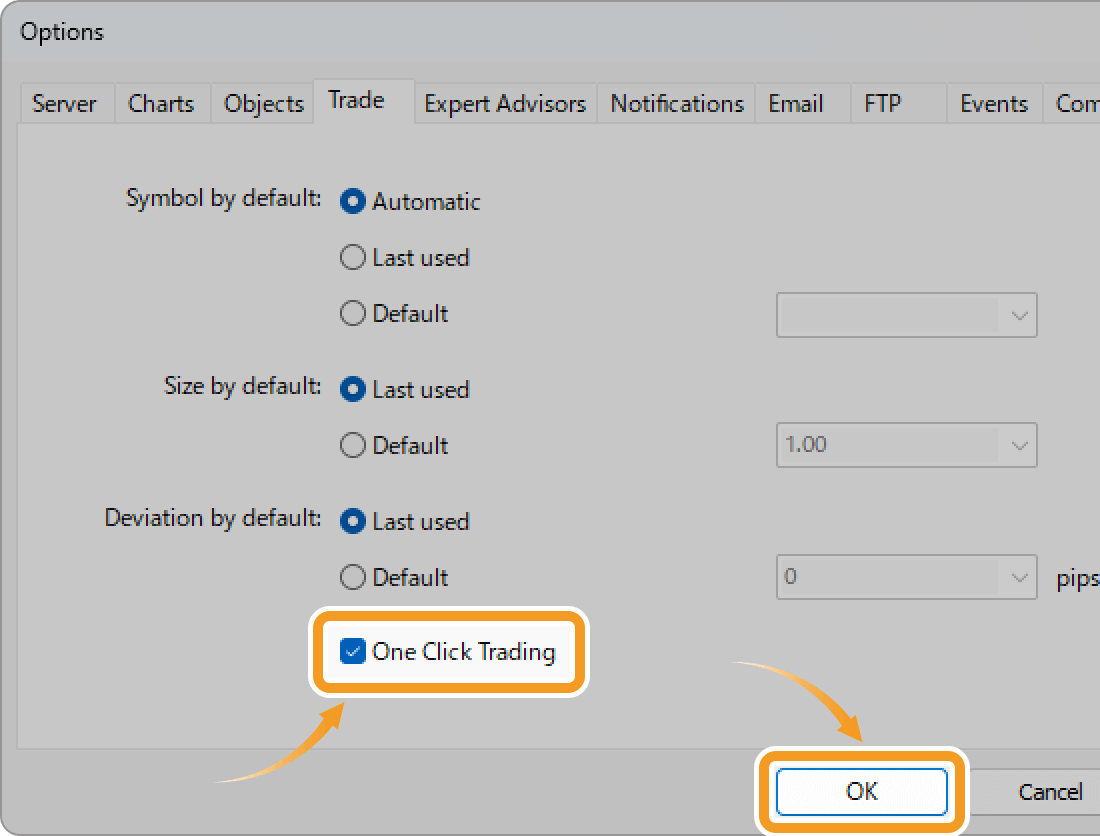Open the Expert Advisors tab
1100x836 pixels.
505,103
